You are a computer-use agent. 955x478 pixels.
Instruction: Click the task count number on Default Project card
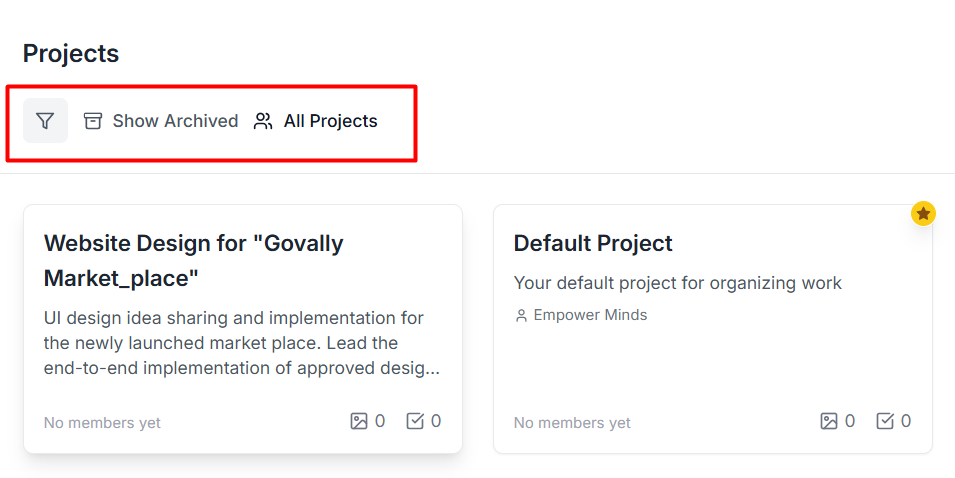tap(906, 421)
